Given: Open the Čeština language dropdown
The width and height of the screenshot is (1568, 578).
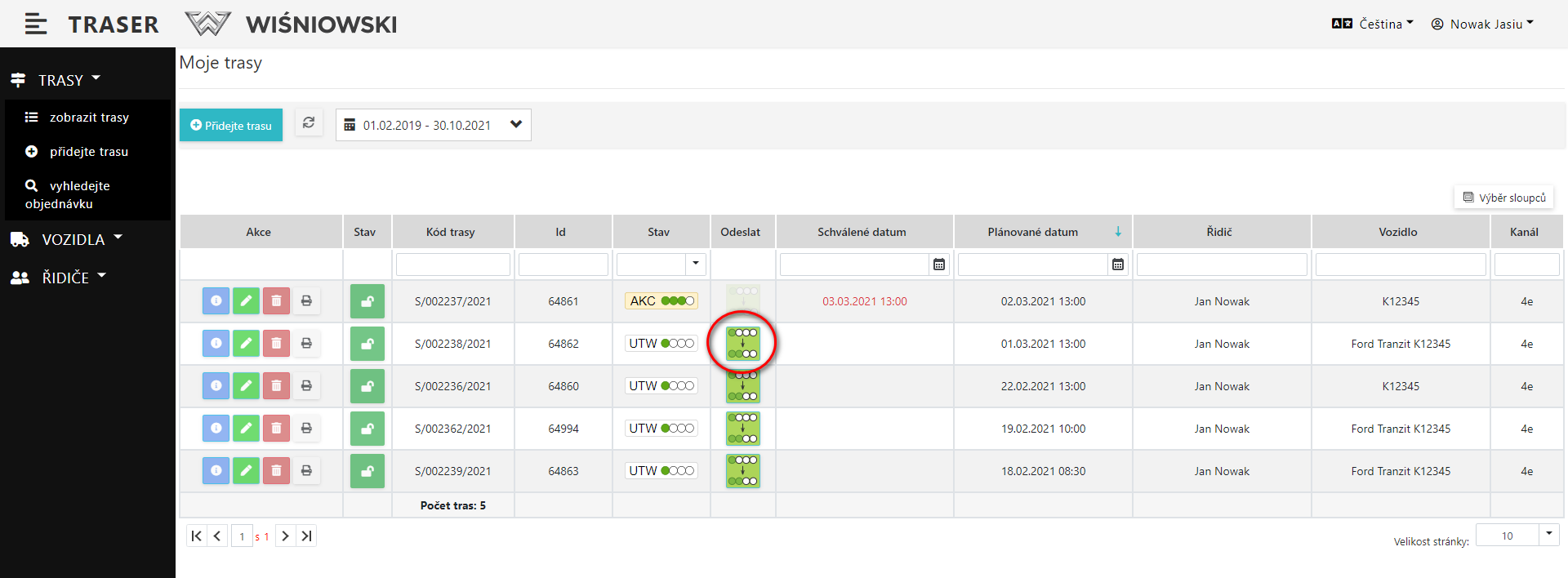Looking at the screenshot, I should (1373, 24).
